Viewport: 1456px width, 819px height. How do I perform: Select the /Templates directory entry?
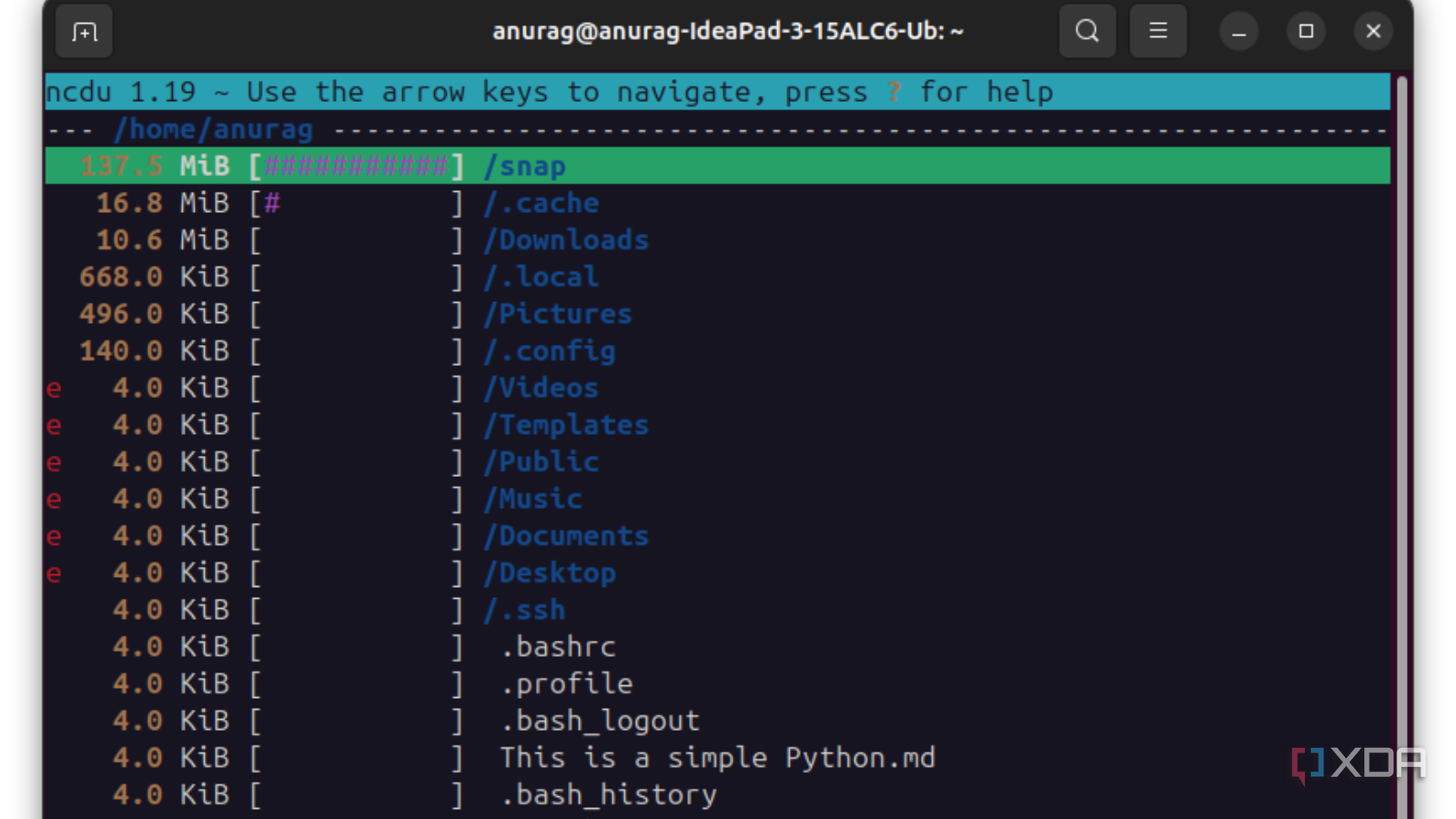pyautogui.click(x=565, y=425)
